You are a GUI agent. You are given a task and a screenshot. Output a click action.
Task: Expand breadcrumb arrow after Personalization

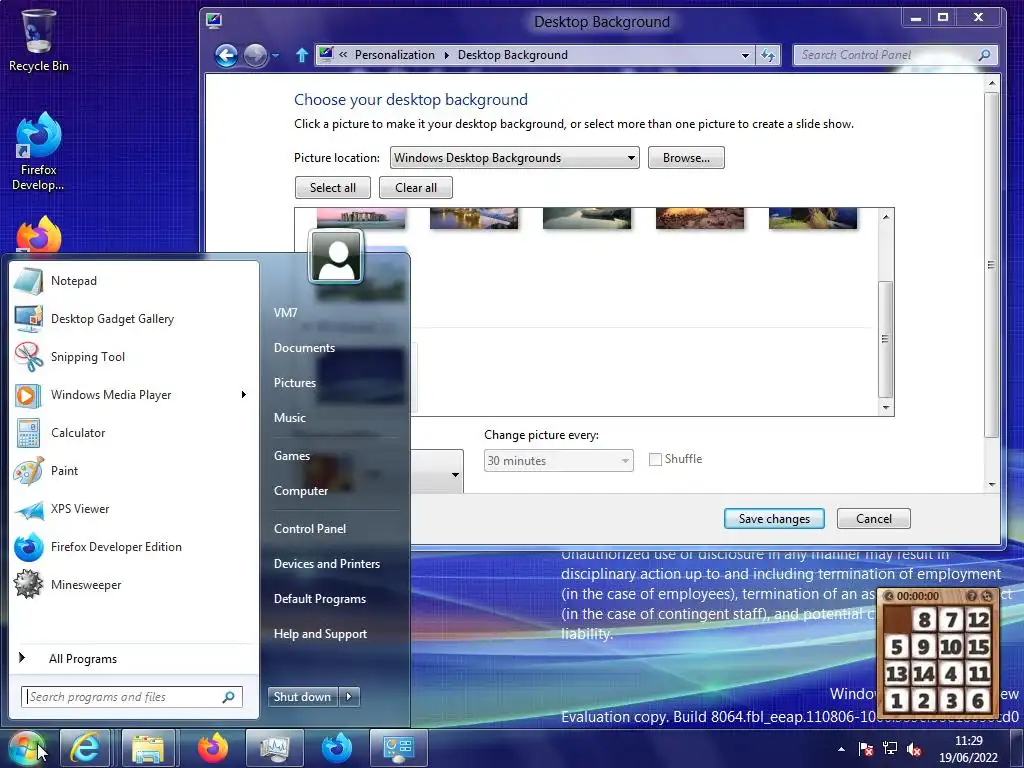(447, 56)
